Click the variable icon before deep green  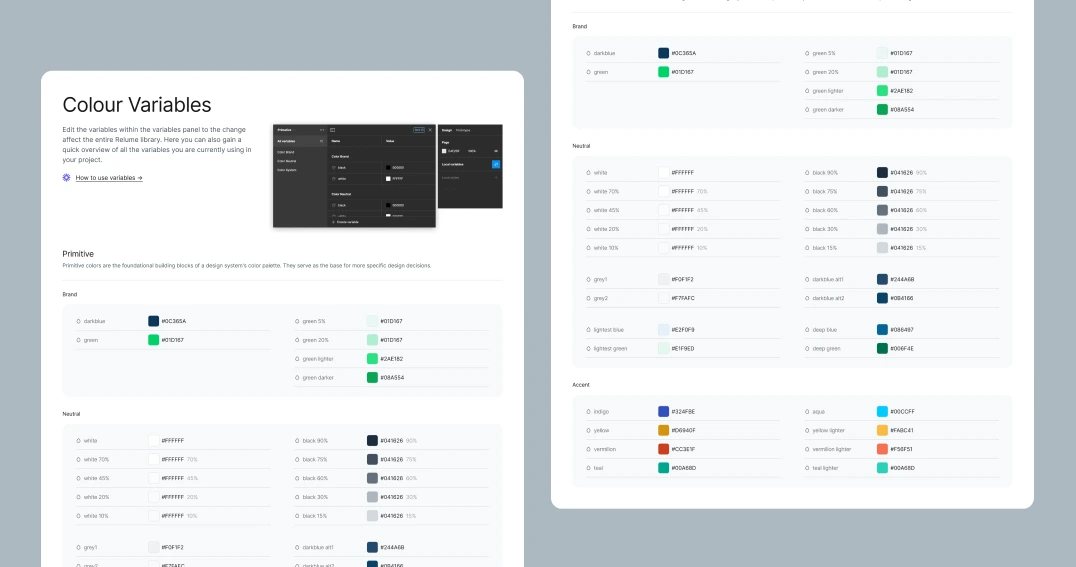pos(807,349)
